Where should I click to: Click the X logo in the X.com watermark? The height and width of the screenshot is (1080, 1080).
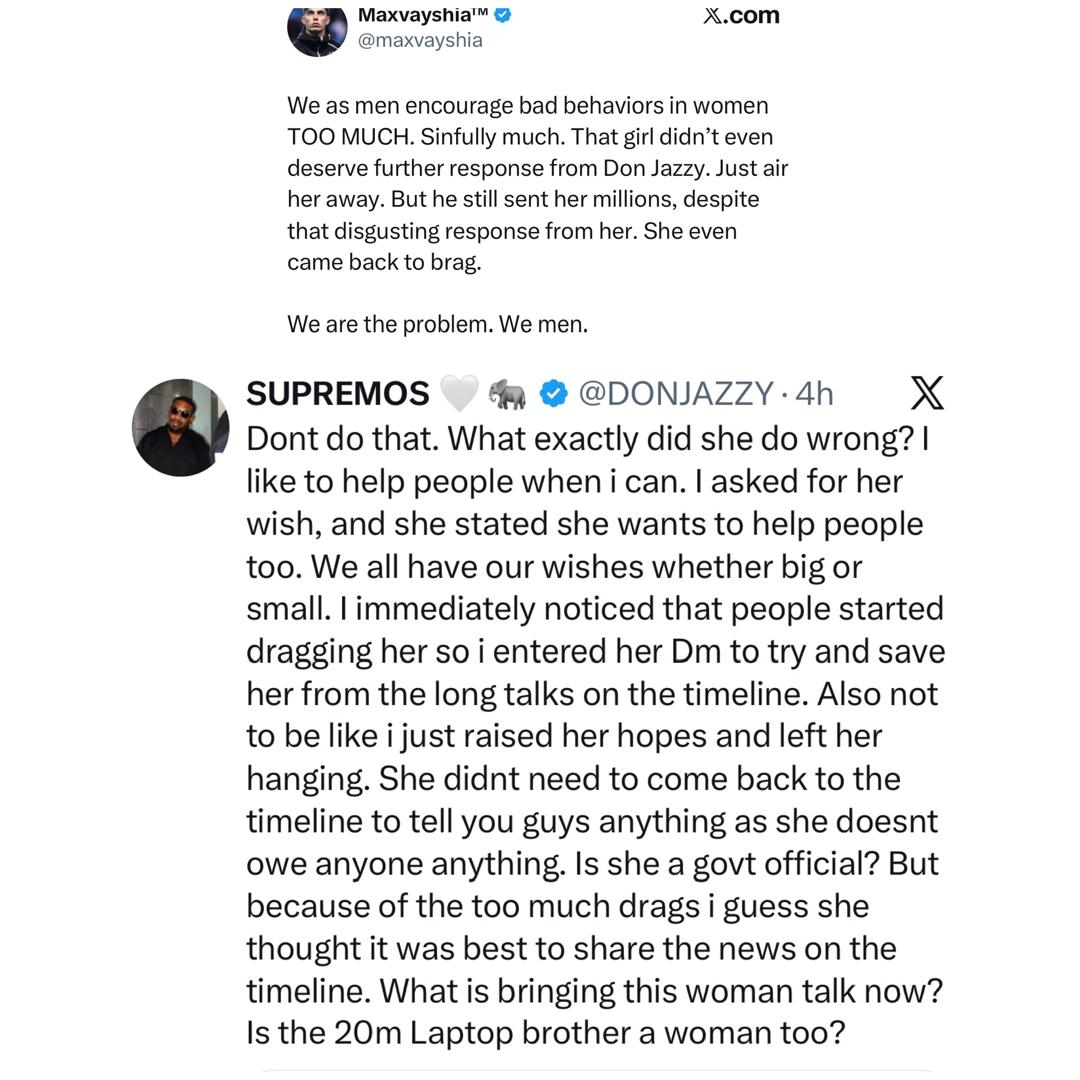tap(714, 16)
